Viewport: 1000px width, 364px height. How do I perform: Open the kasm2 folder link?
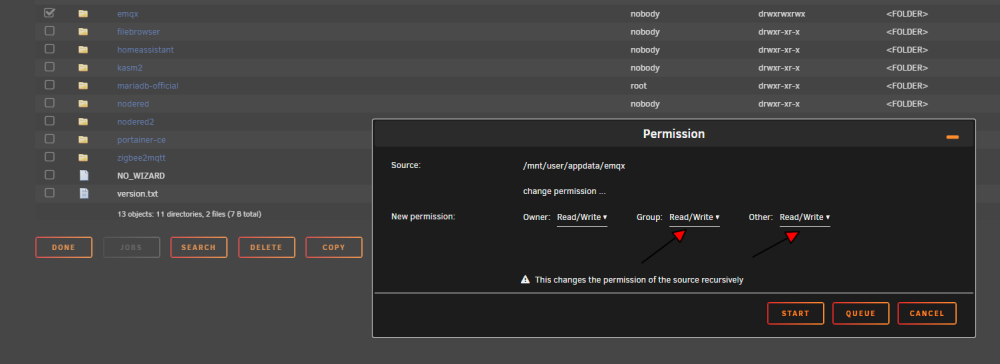[129, 68]
